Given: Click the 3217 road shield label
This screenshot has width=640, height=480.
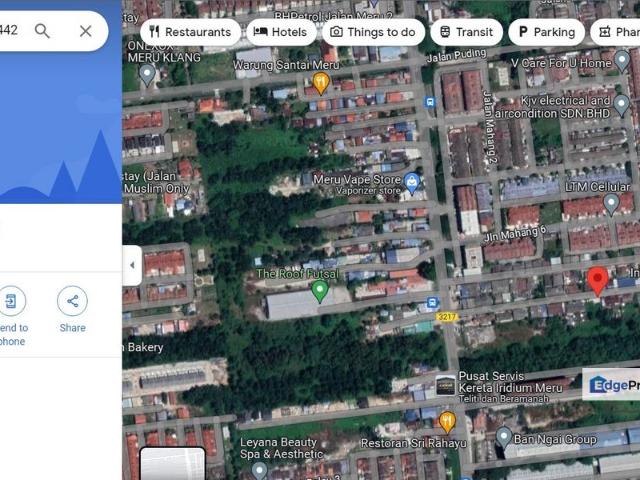Looking at the screenshot, I should click(447, 317).
